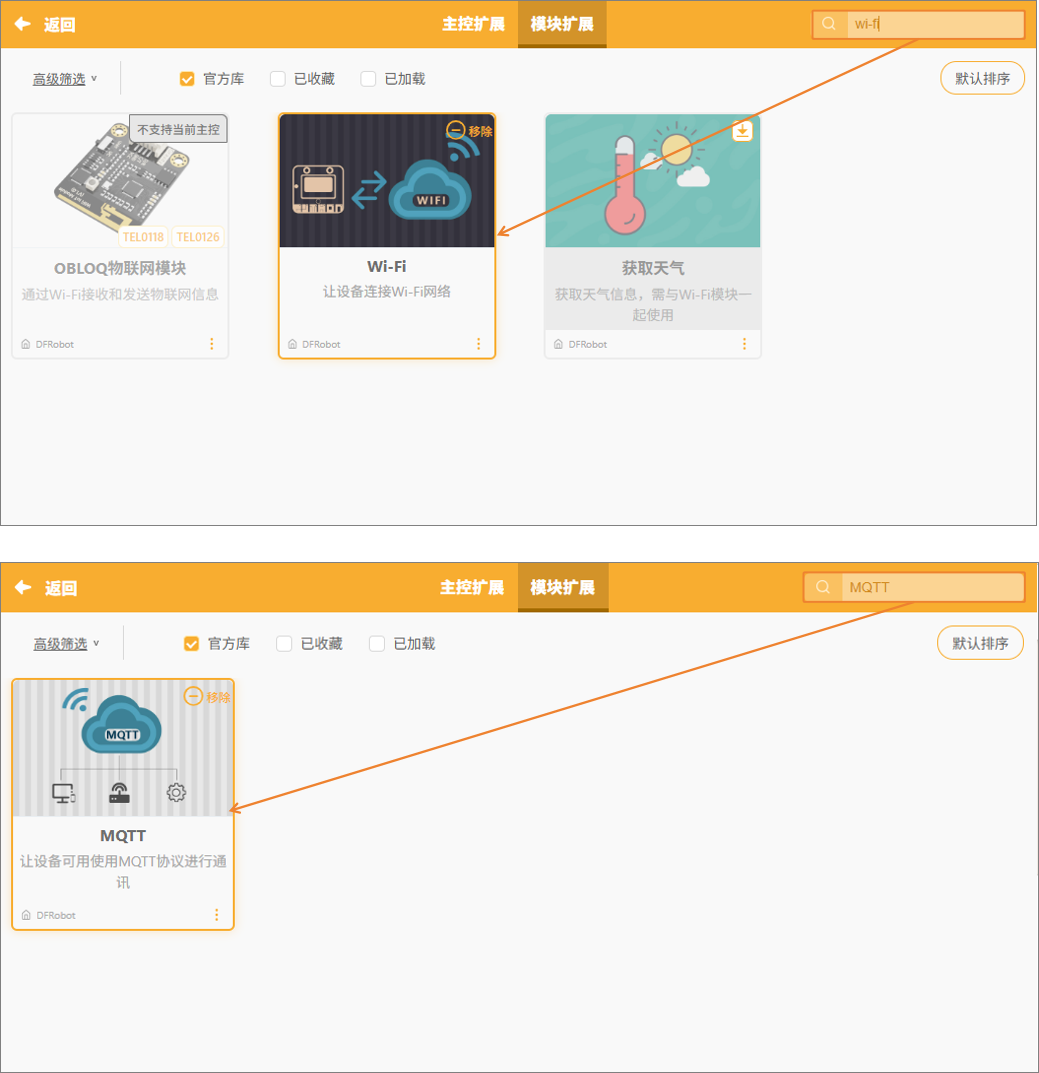The width and height of the screenshot is (1039, 1073).
Task: Click the magnifier icon beside the wi-fi search text
Action: point(829,24)
